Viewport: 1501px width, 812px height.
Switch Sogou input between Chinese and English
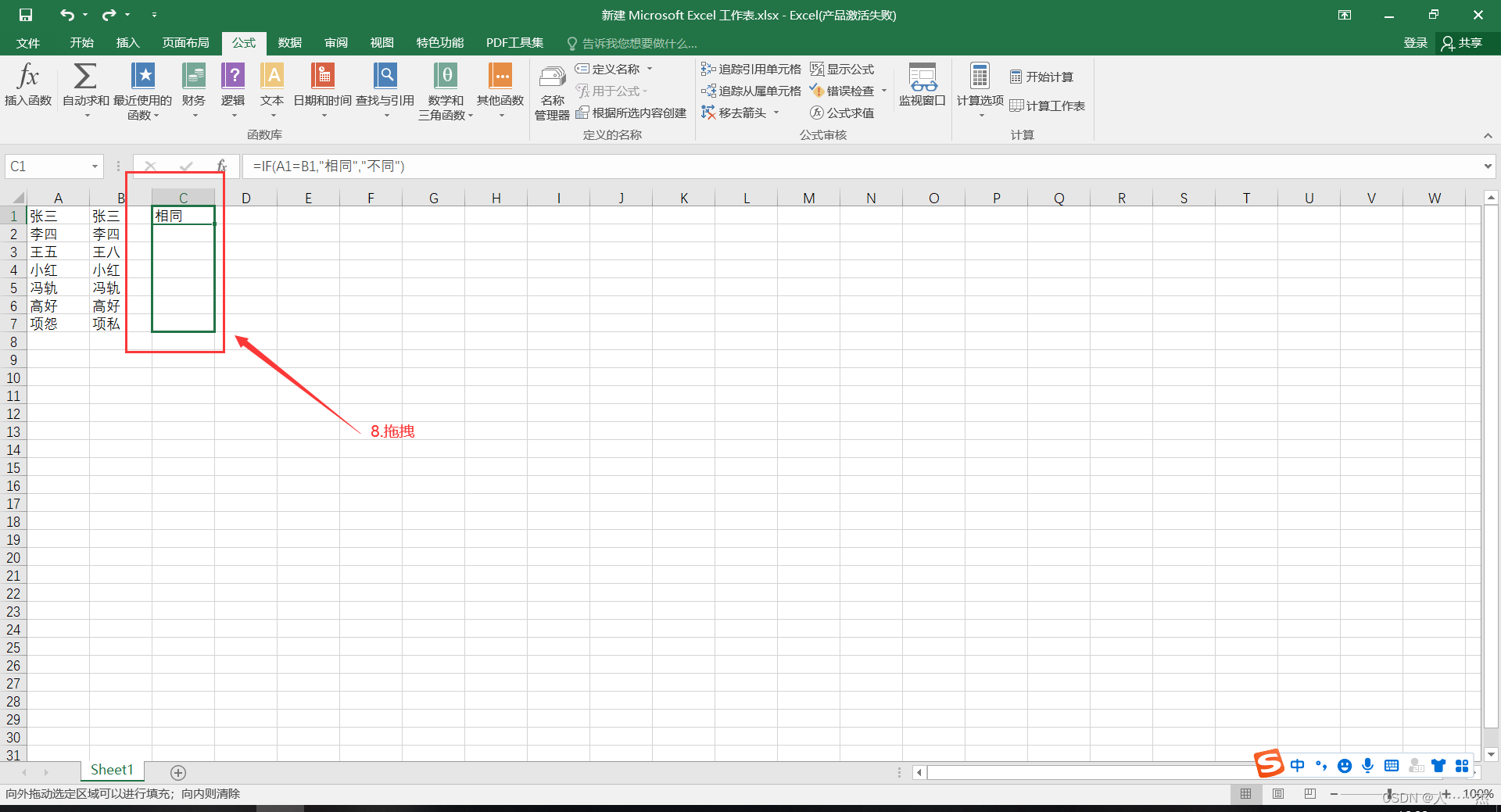(1298, 767)
